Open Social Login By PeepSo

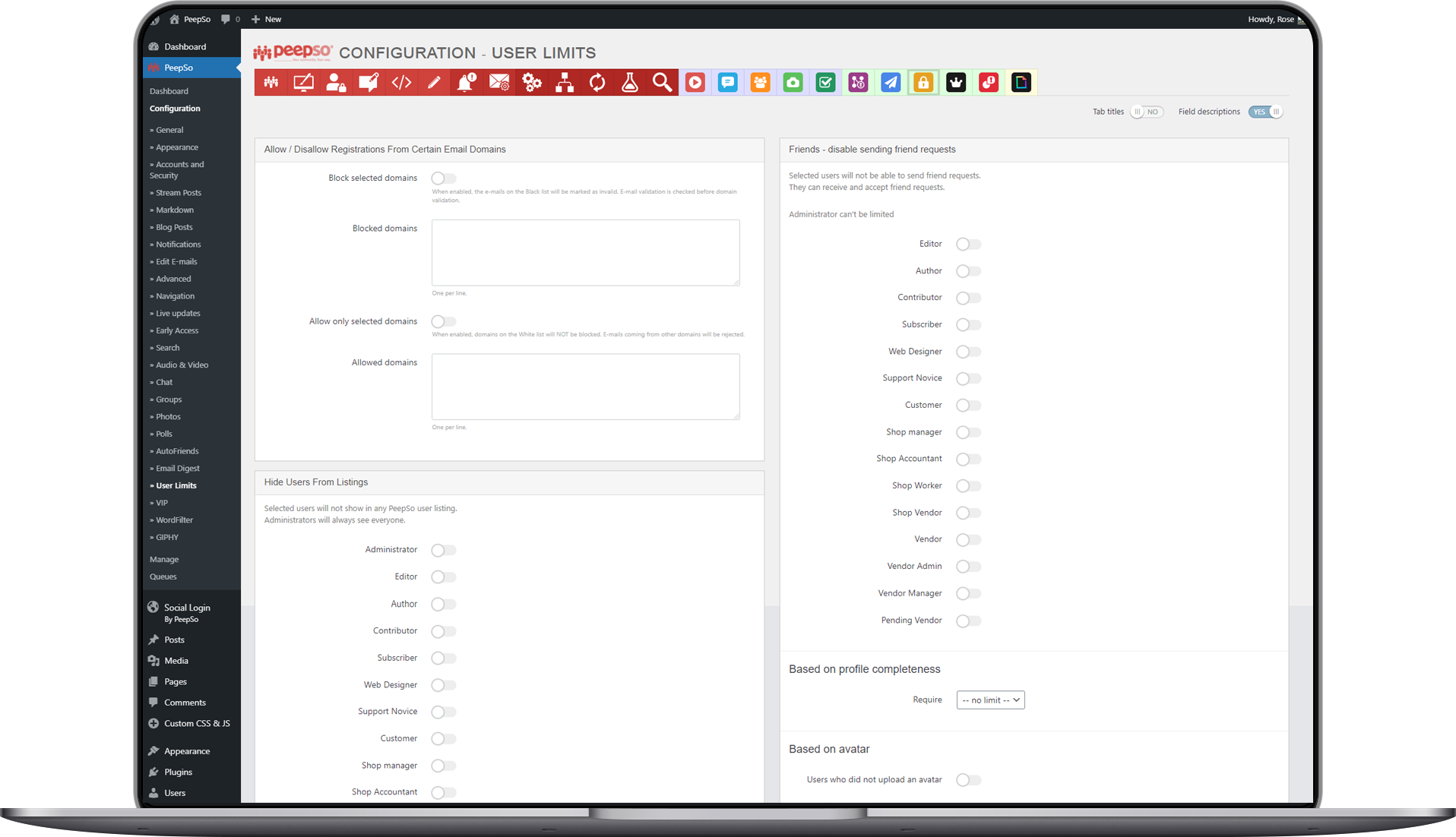tap(187, 613)
